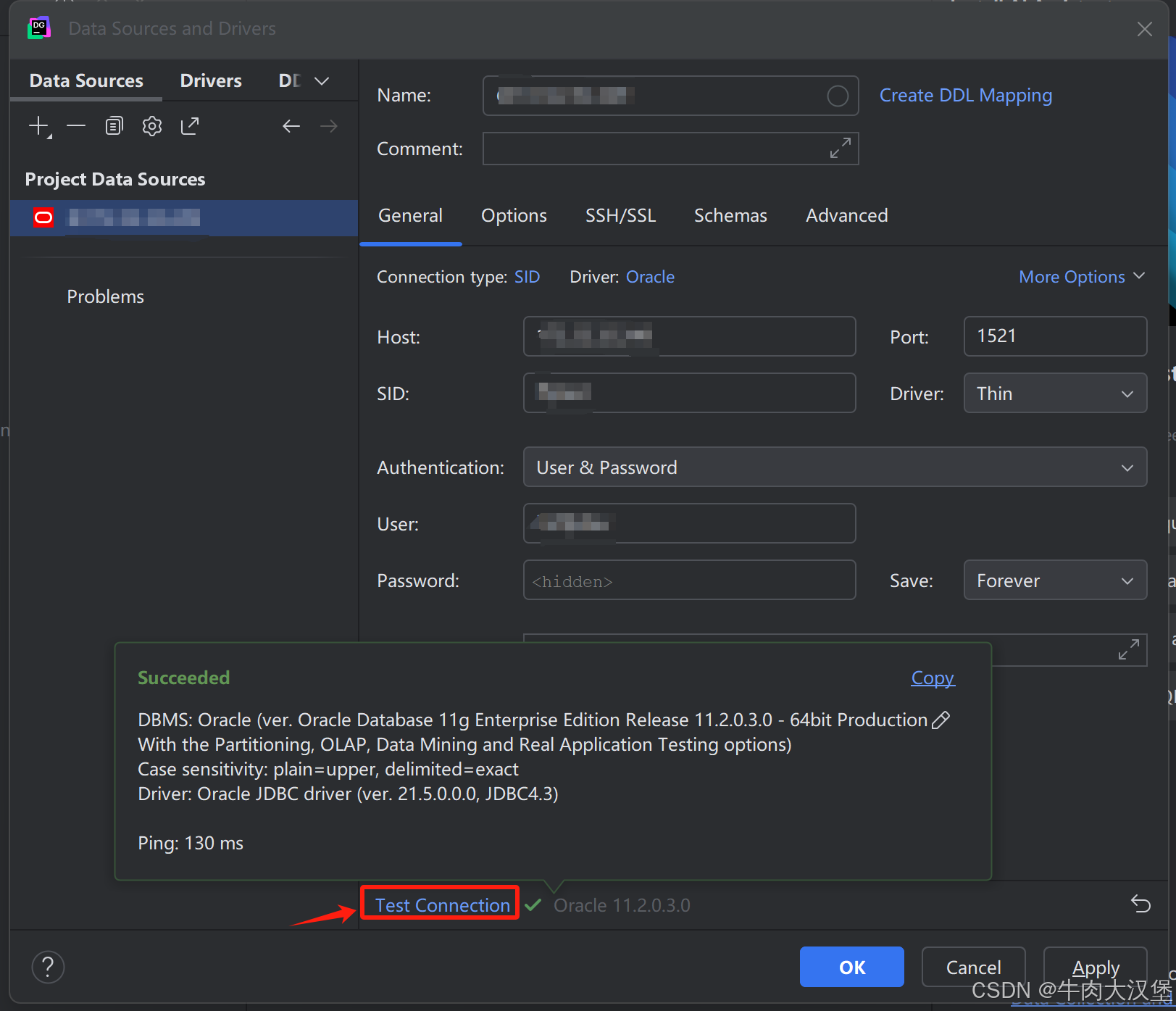Edit the Port field 1521
The image size is (1176, 1011).
pos(1055,336)
